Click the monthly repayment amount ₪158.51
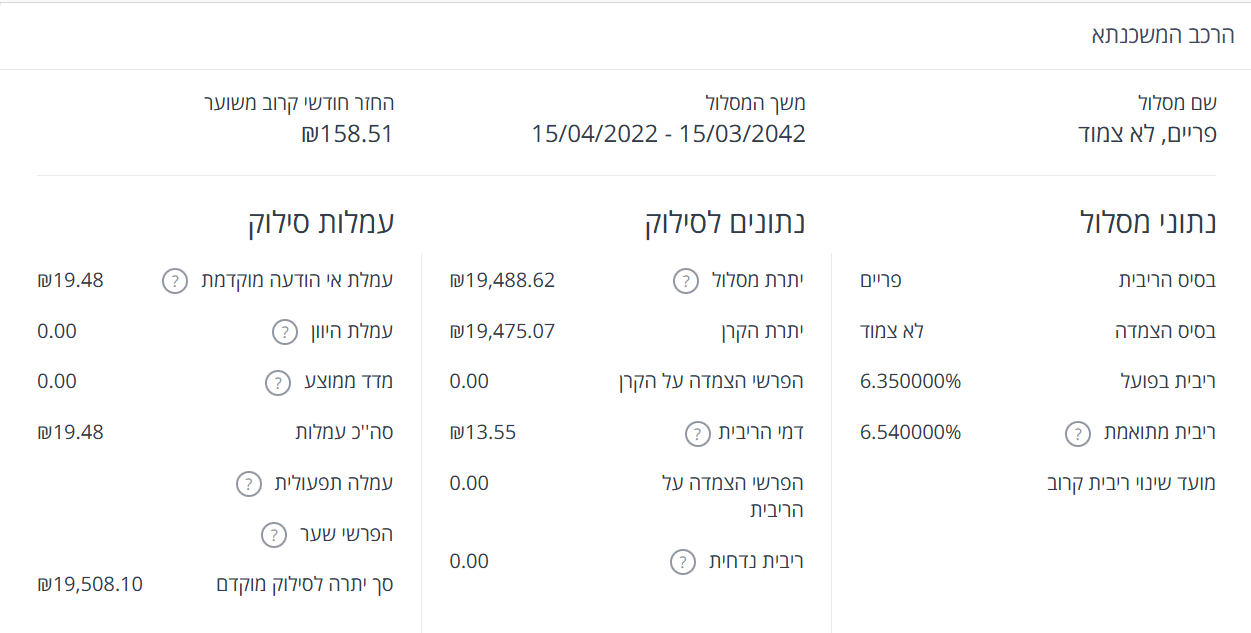 tap(347, 134)
